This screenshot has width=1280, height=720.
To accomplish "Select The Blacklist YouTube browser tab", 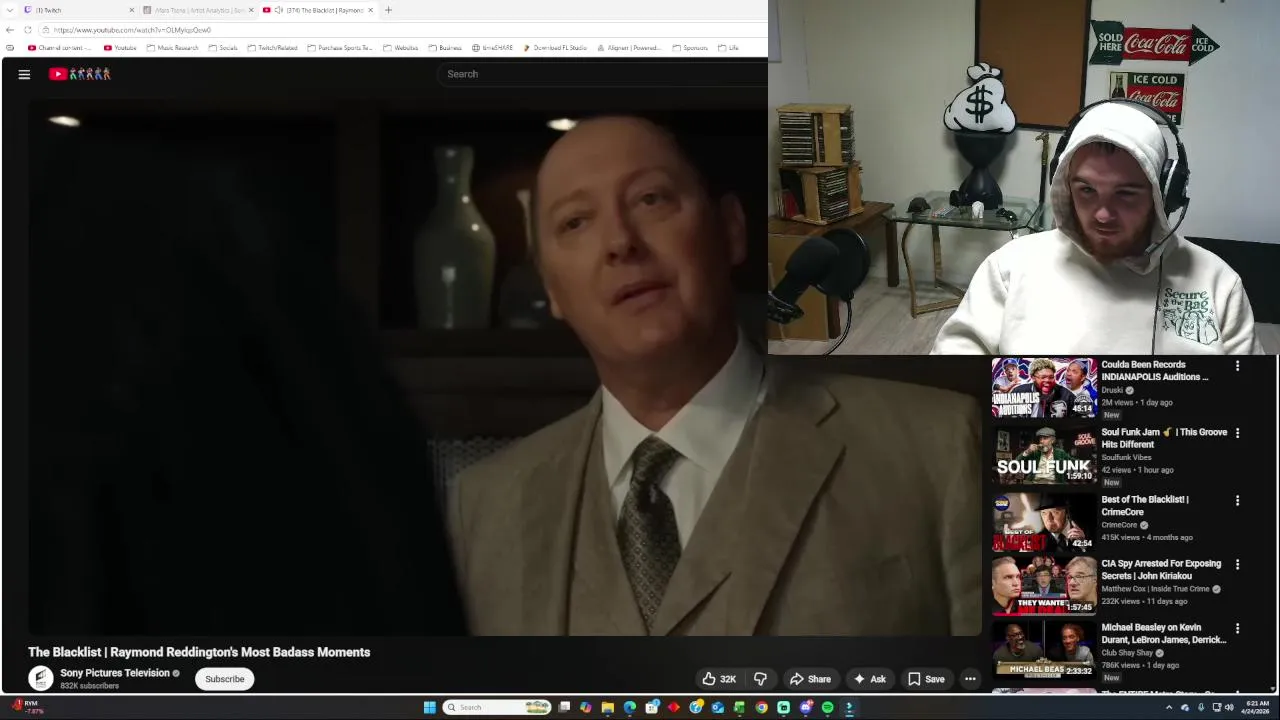I will pyautogui.click(x=318, y=10).
